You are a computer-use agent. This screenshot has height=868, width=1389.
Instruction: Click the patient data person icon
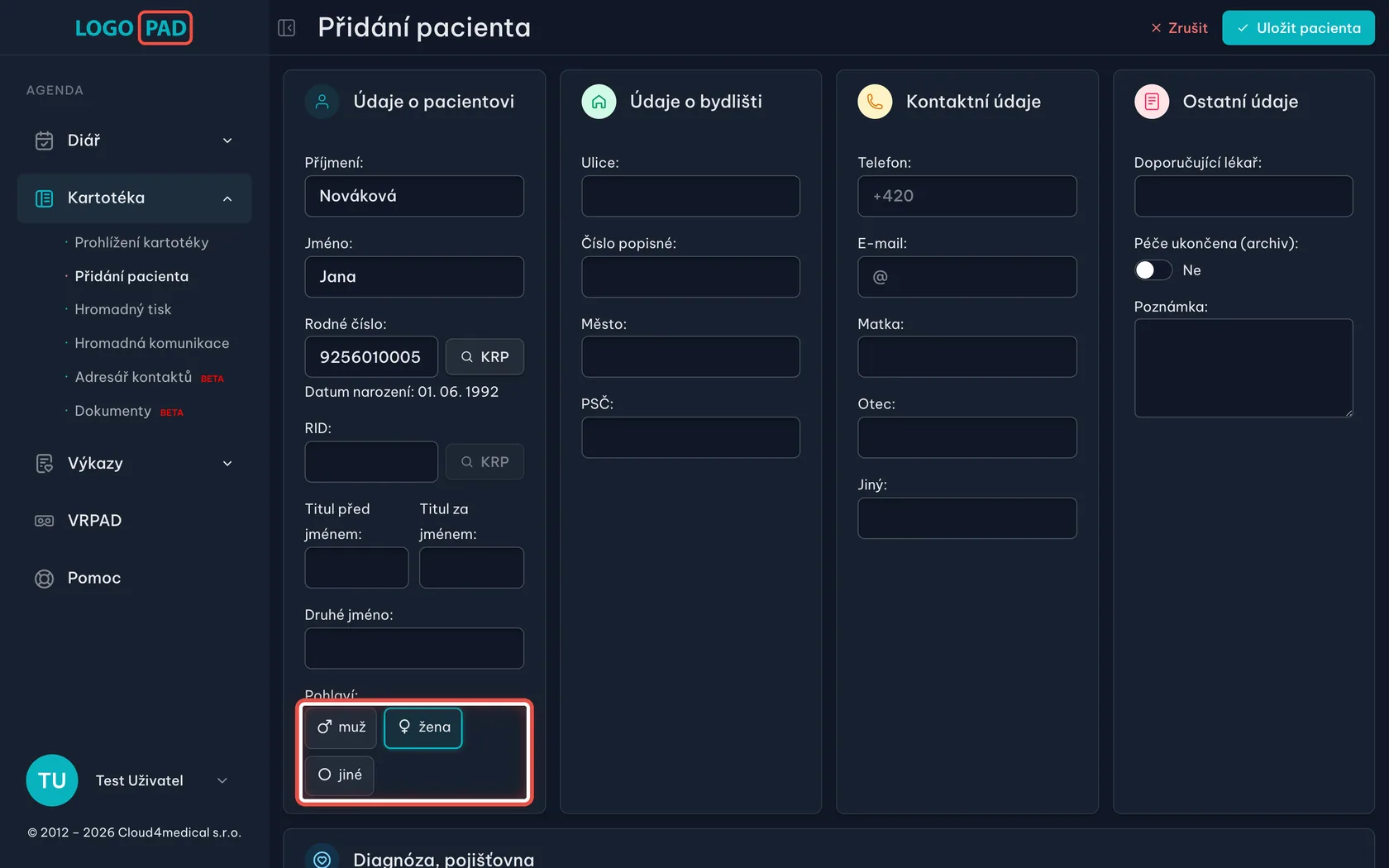[x=322, y=102]
